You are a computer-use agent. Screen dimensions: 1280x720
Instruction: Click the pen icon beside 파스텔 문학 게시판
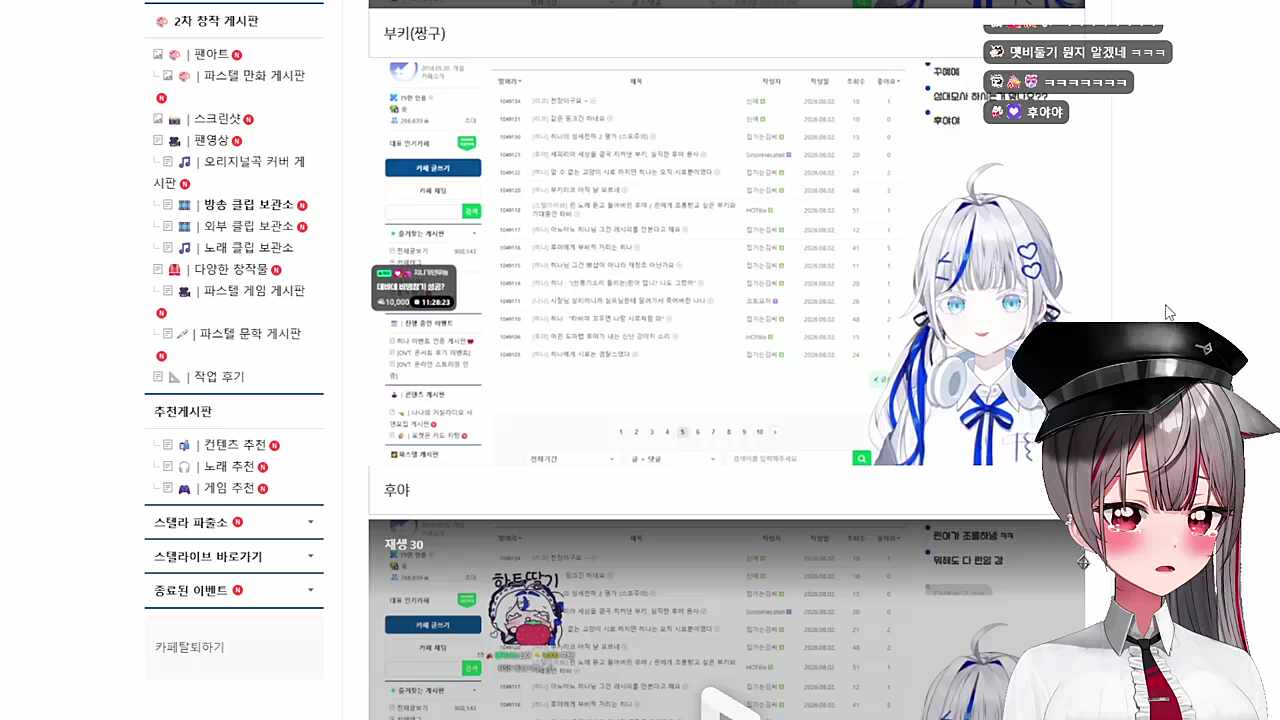coord(182,334)
